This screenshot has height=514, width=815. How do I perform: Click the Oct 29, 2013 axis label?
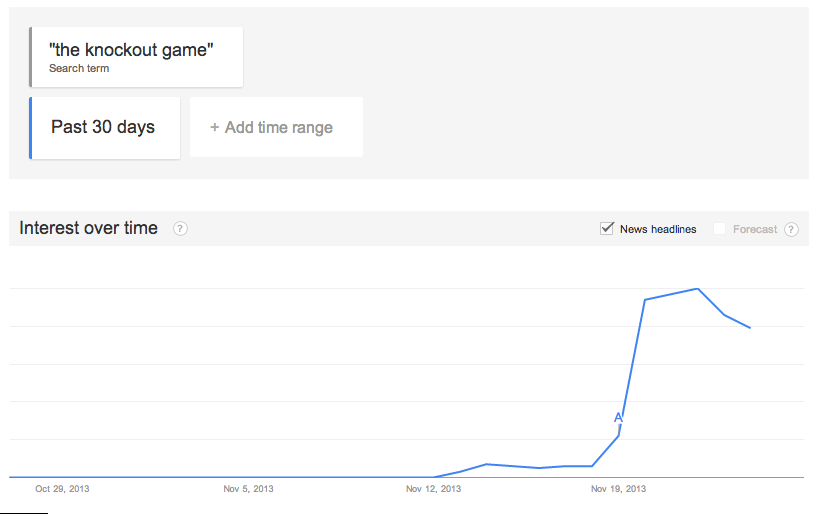[62, 489]
